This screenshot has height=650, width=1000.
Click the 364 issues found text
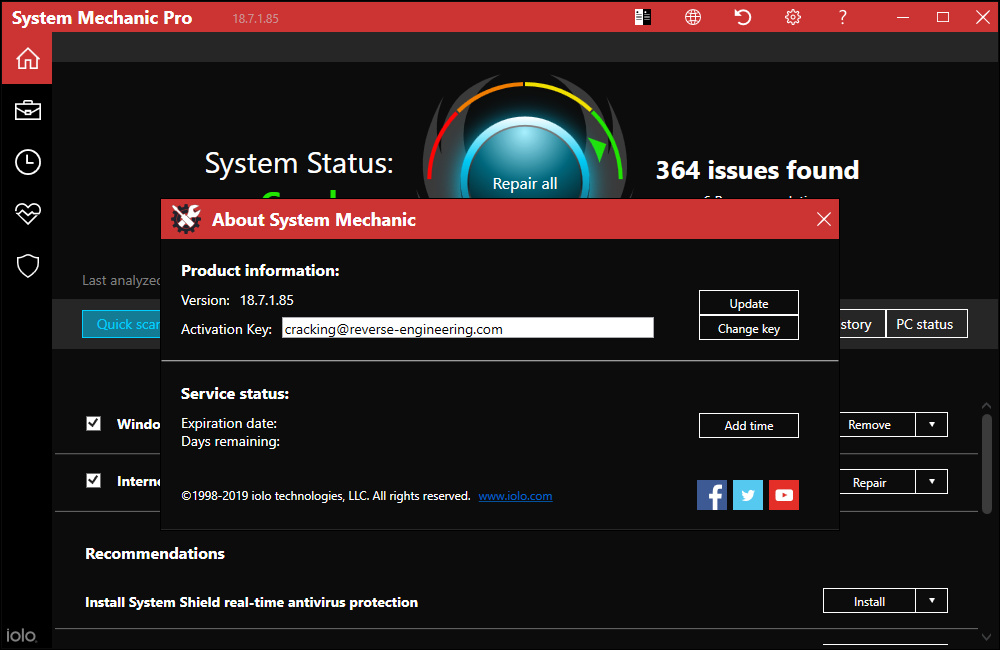coord(757,170)
